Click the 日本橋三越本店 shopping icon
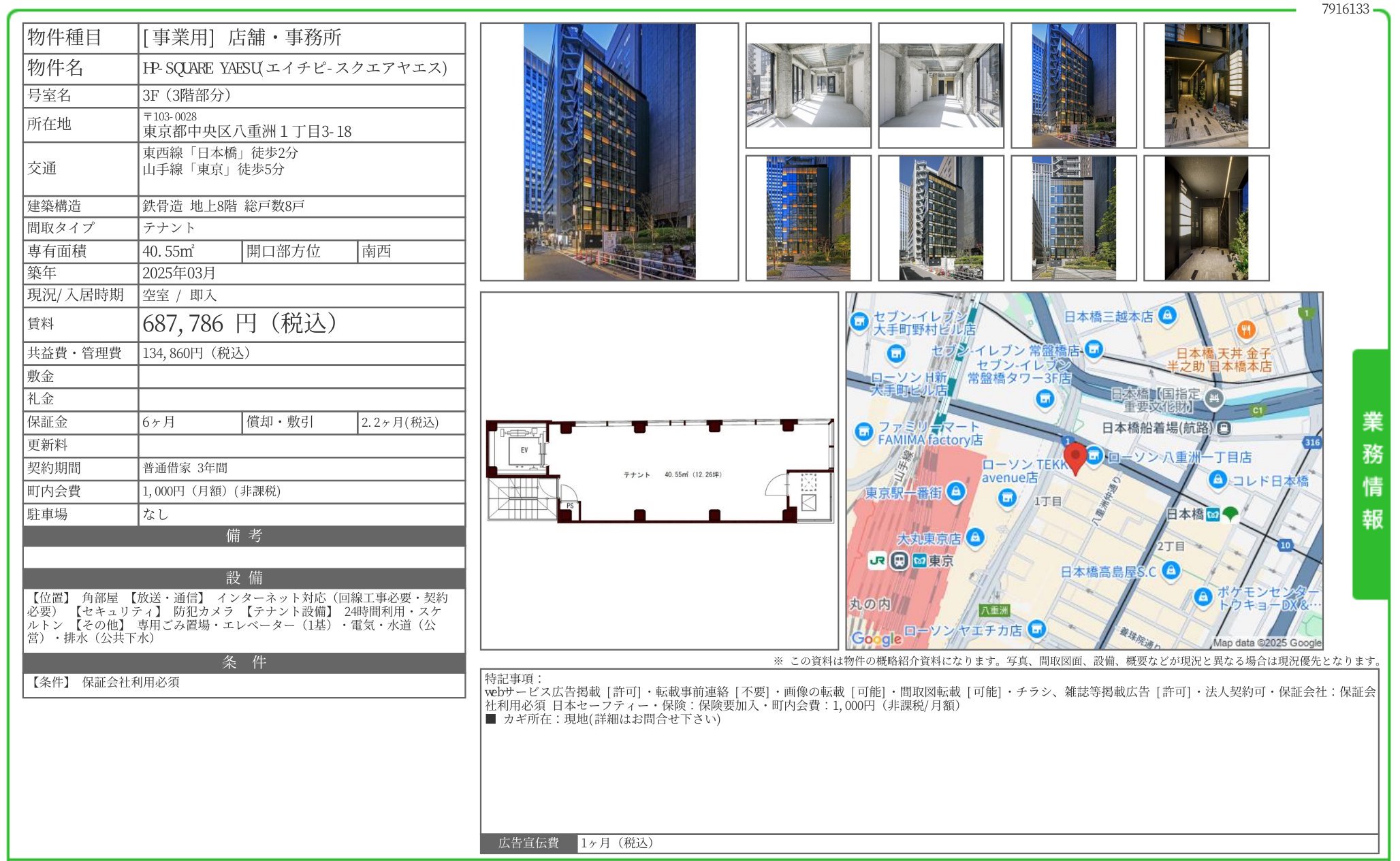1400x861 pixels. [1167, 315]
